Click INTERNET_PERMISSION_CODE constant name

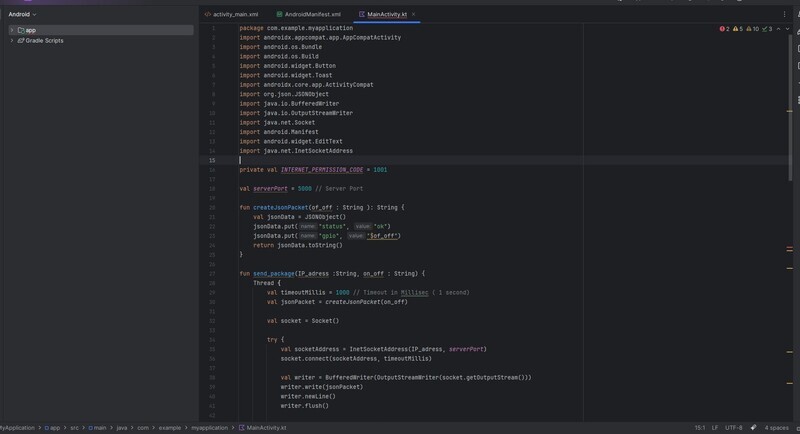pyautogui.click(x=322, y=170)
